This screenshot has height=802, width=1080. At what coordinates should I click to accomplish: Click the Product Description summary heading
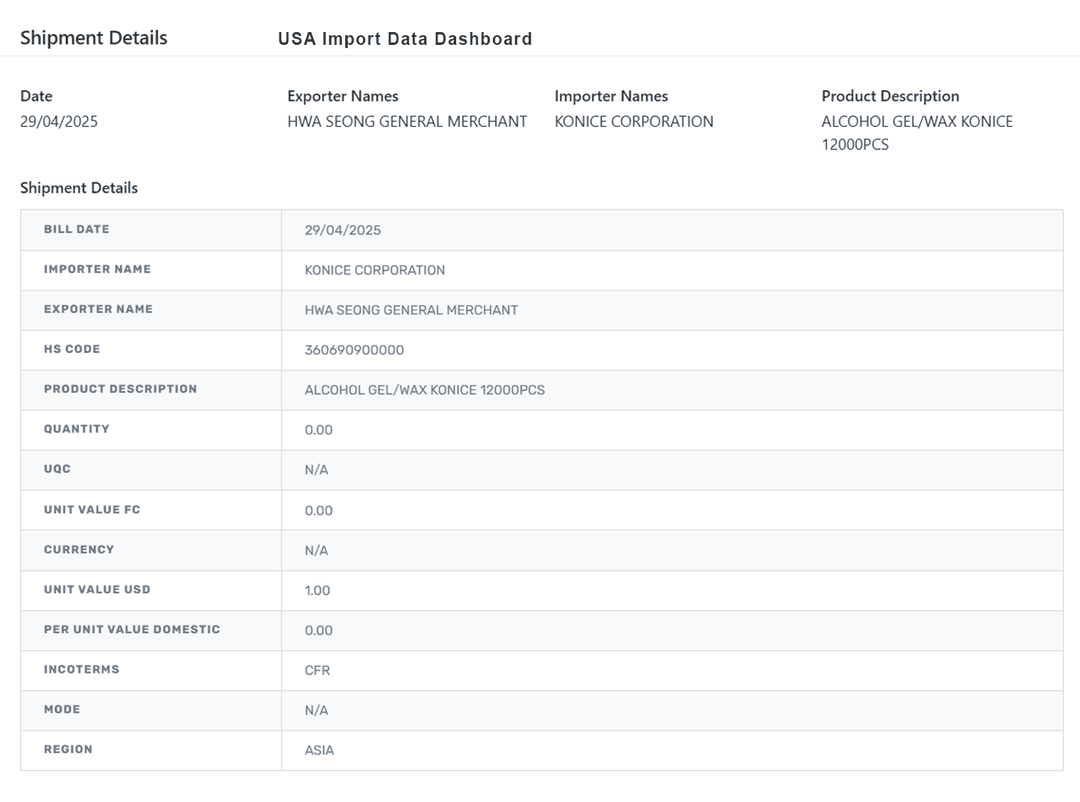point(890,96)
